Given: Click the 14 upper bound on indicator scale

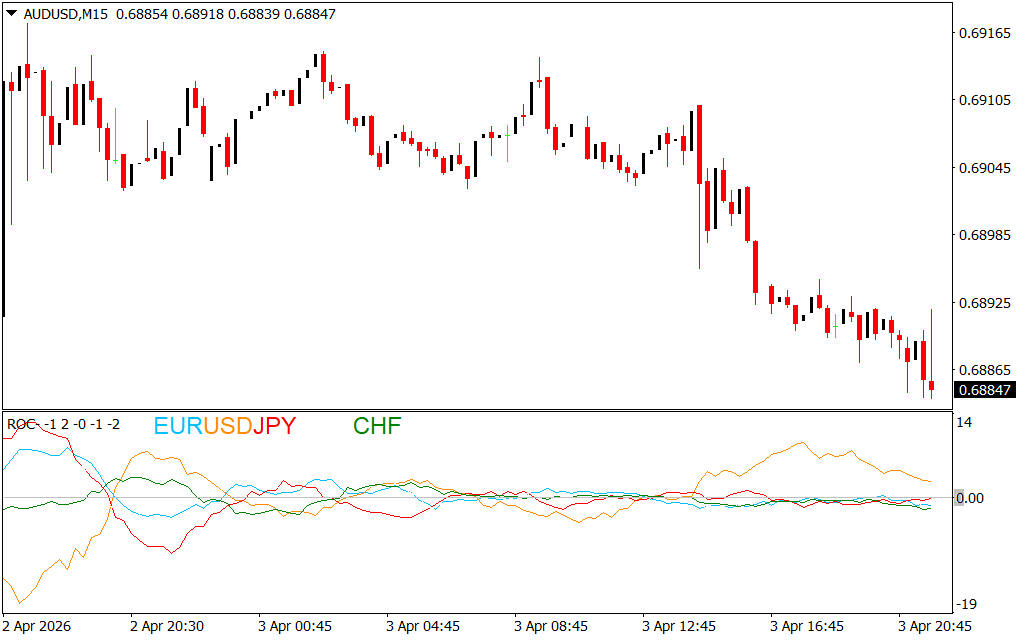Looking at the screenshot, I should coord(965,423).
